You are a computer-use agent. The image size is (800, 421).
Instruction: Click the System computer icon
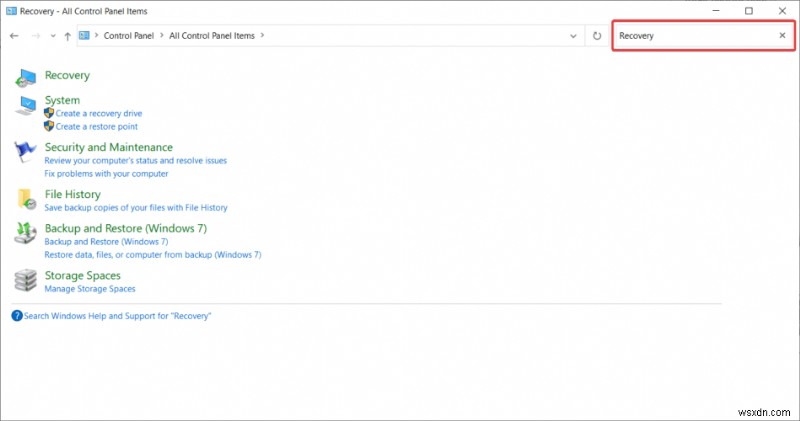[x=26, y=106]
